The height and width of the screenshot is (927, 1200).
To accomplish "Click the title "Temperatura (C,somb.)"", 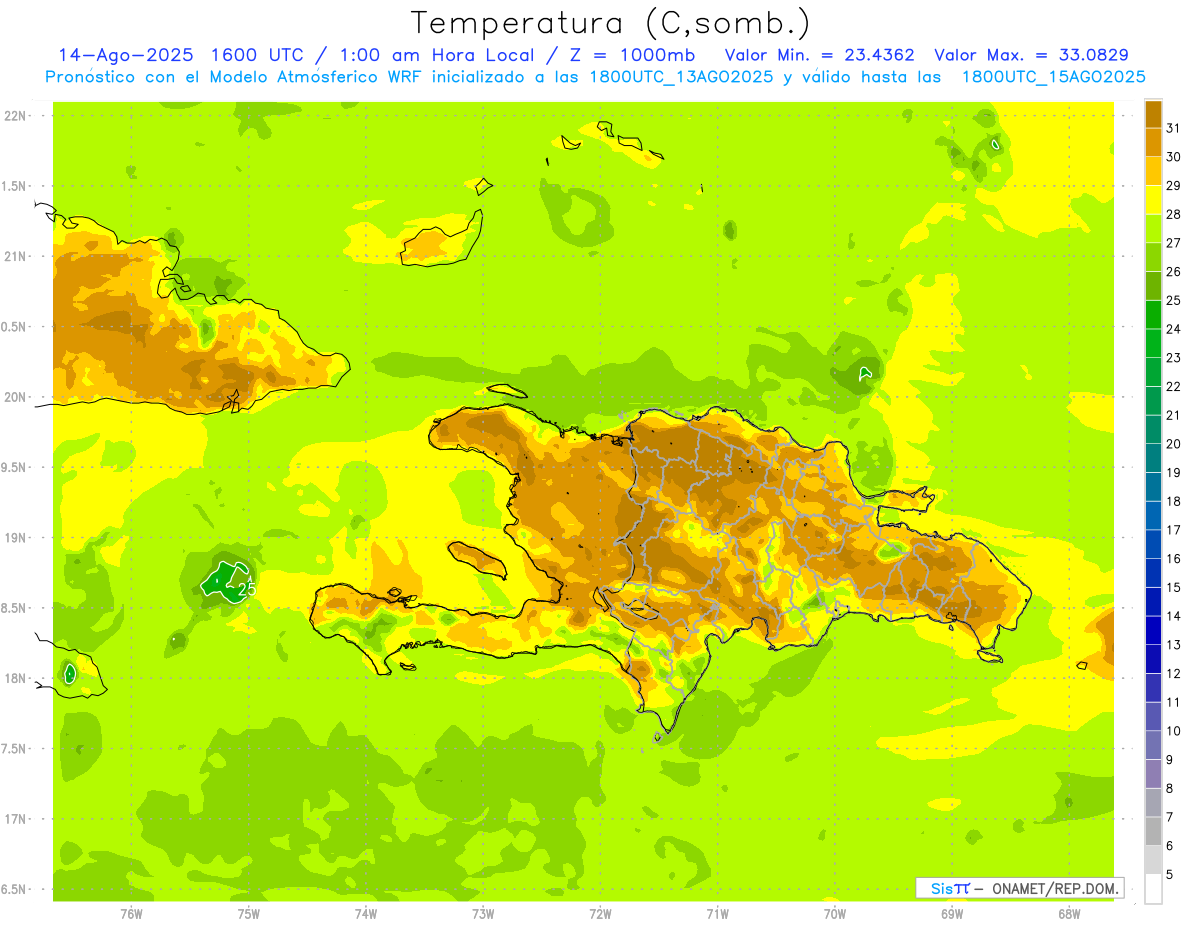I will click(x=610, y=23).
